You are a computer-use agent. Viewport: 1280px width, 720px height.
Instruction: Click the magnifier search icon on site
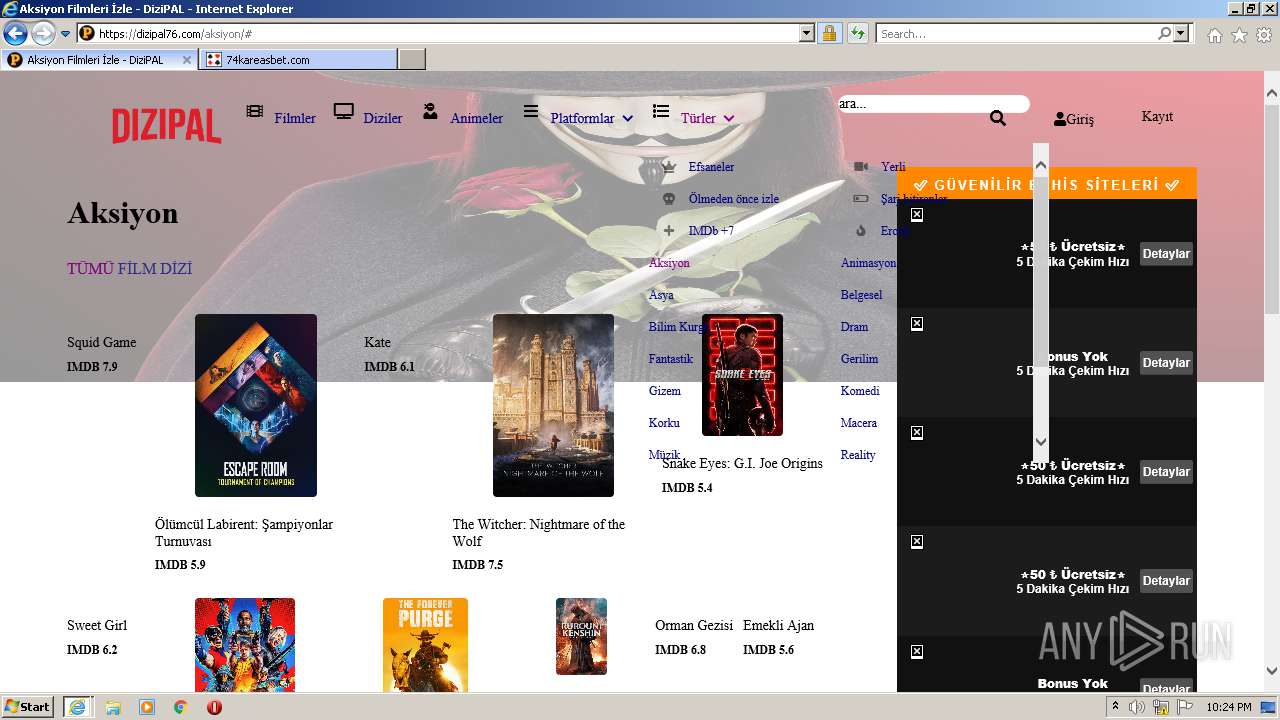pos(998,118)
